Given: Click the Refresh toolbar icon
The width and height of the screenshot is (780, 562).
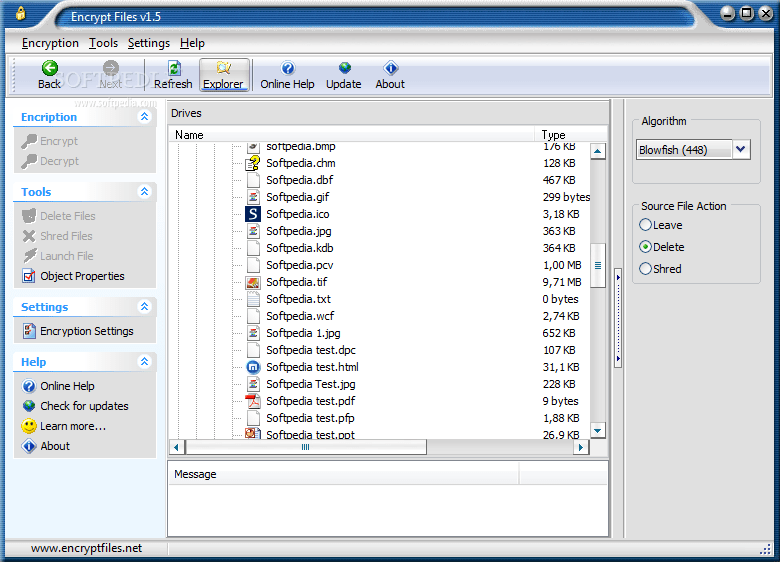Looking at the screenshot, I should (x=174, y=68).
